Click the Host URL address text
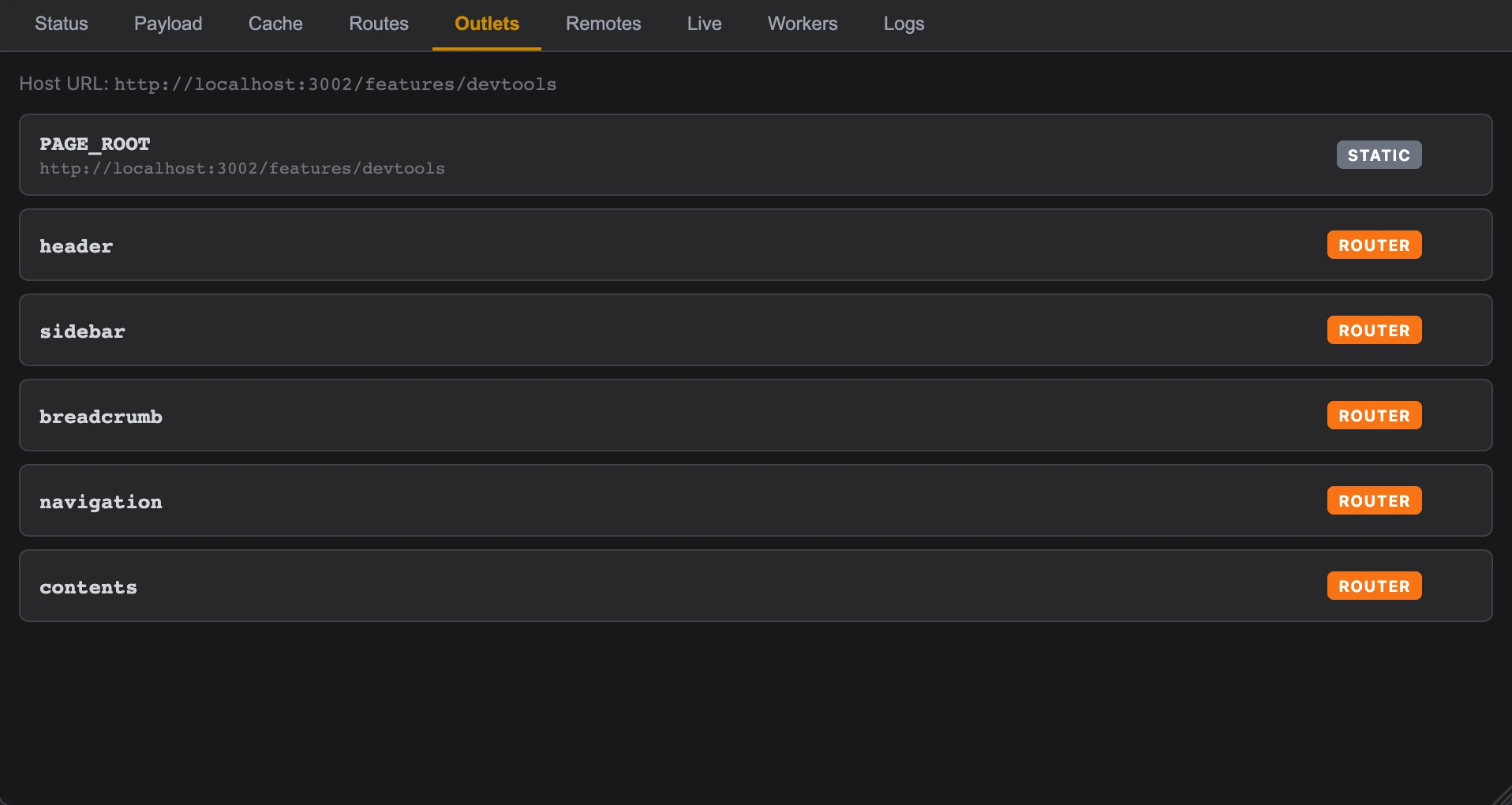Screen dimensions: 1512x805 tap(335, 84)
